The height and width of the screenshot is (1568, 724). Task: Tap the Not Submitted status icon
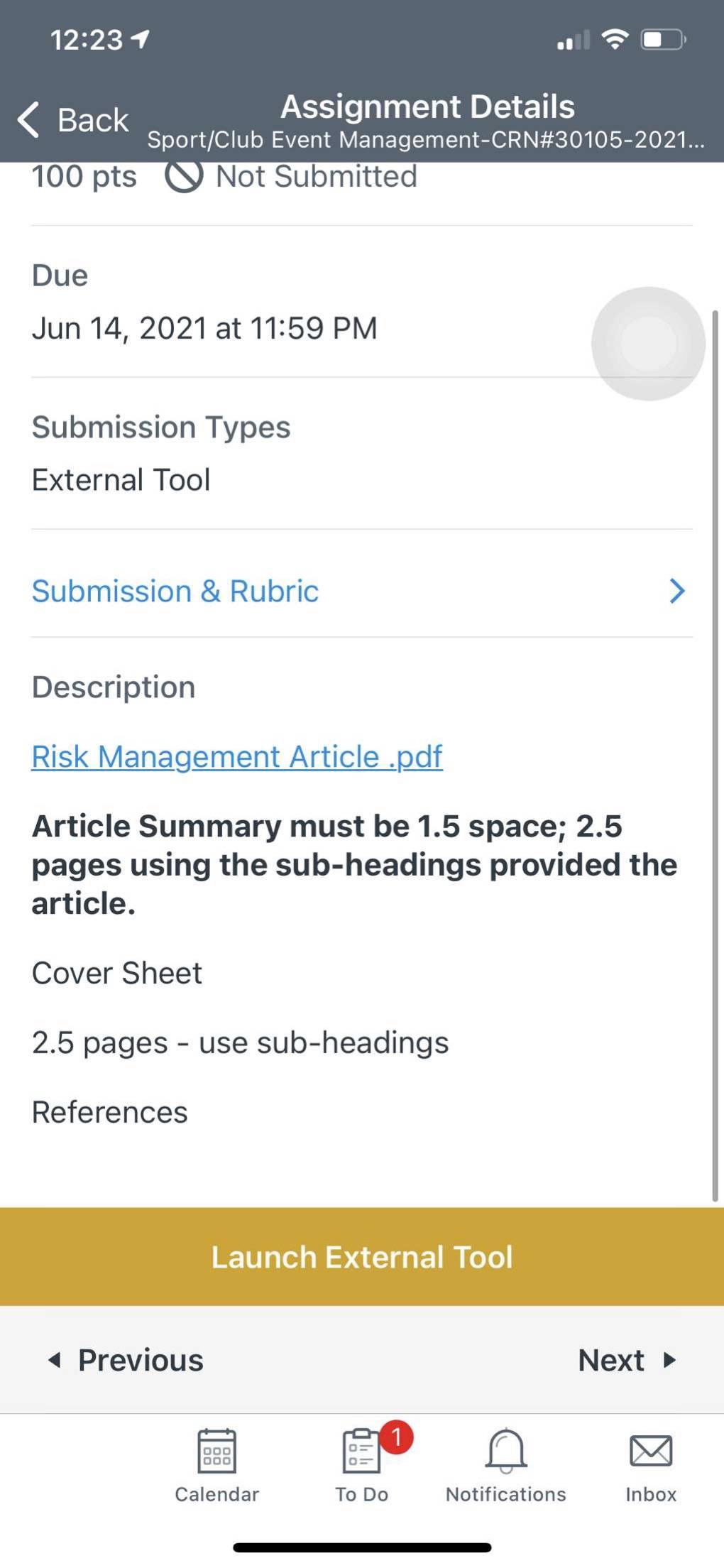point(184,175)
